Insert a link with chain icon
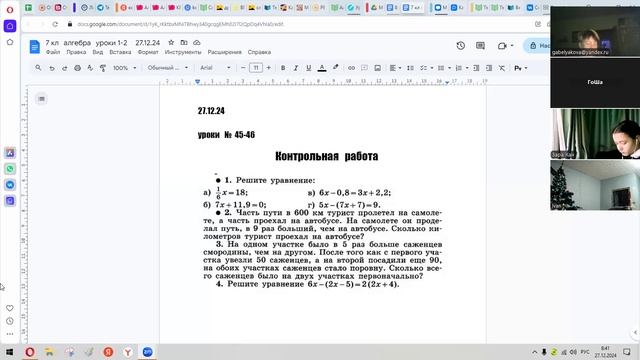Image resolution: width=640 pixels, height=360 pixels. (351, 68)
